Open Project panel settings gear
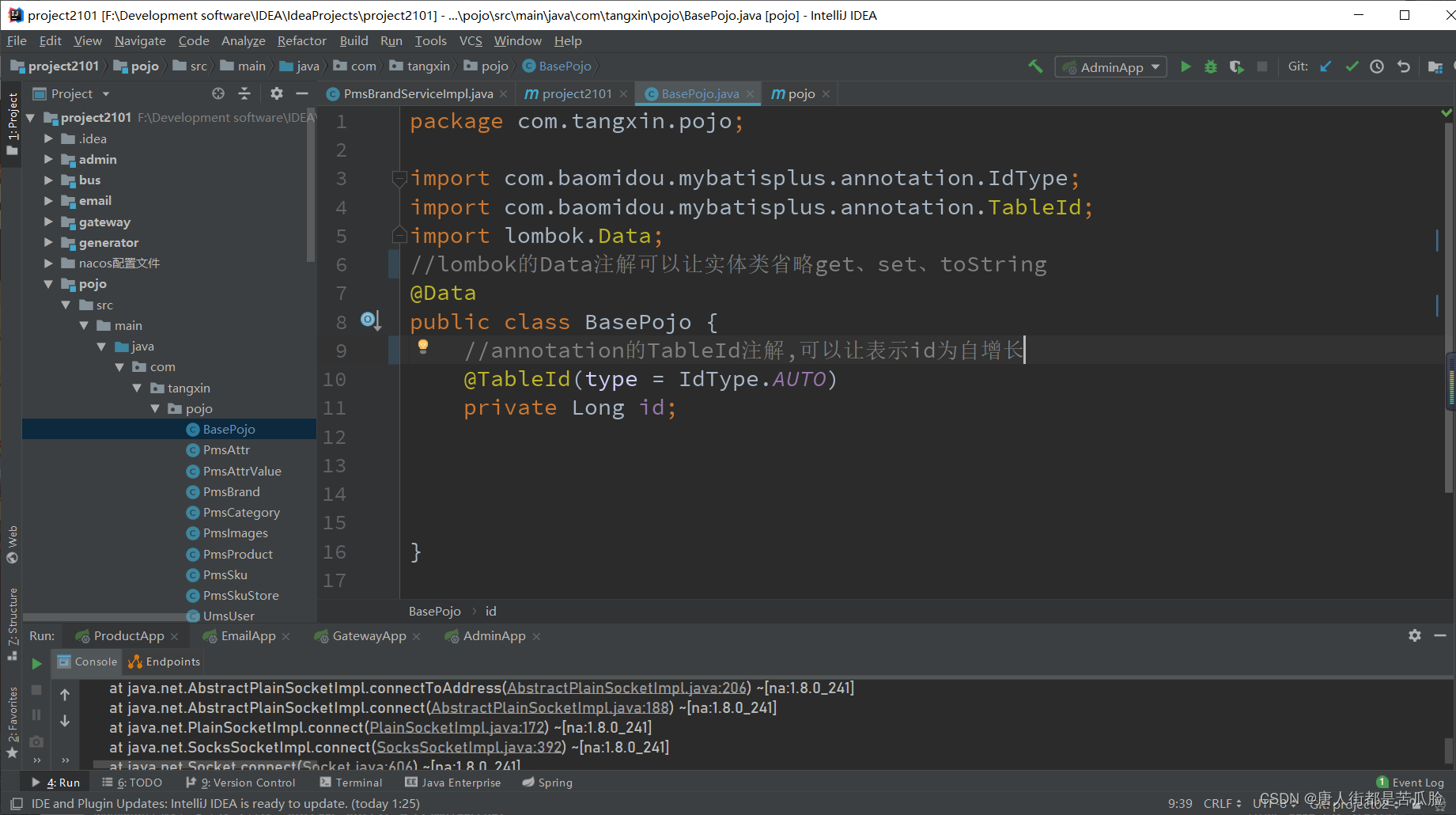 pyautogui.click(x=276, y=93)
